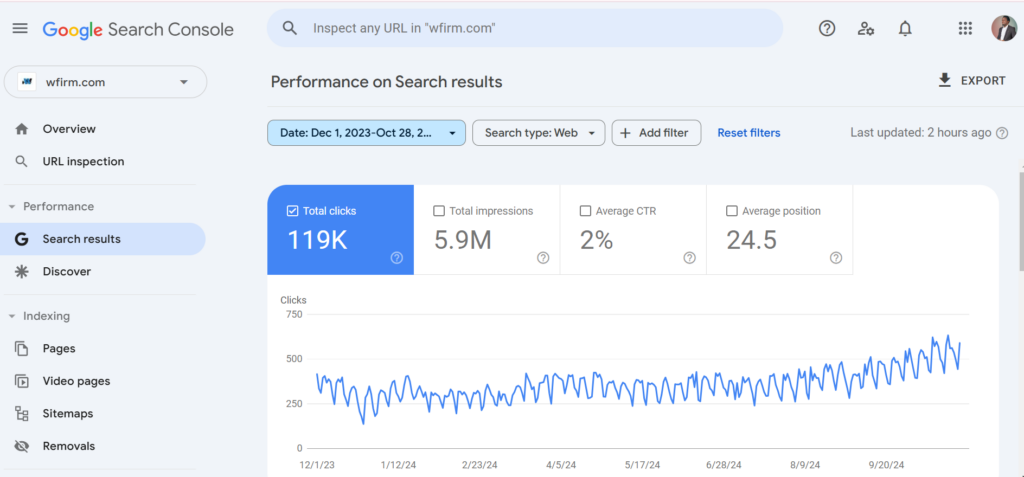Click info icon beside Last updated
The image size is (1024, 477).
click(1002, 133)
